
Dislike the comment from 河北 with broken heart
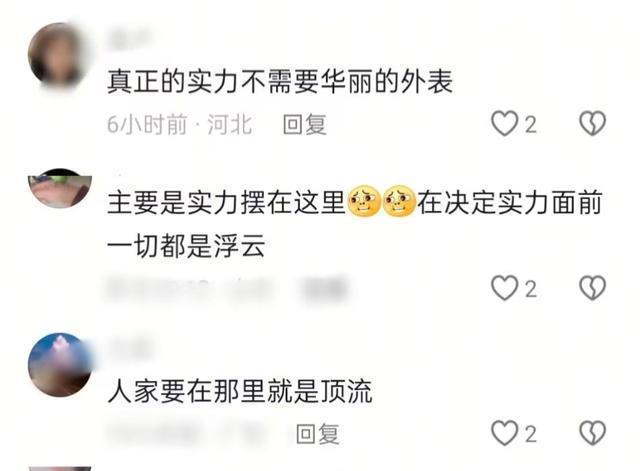(x=593, y=124)
